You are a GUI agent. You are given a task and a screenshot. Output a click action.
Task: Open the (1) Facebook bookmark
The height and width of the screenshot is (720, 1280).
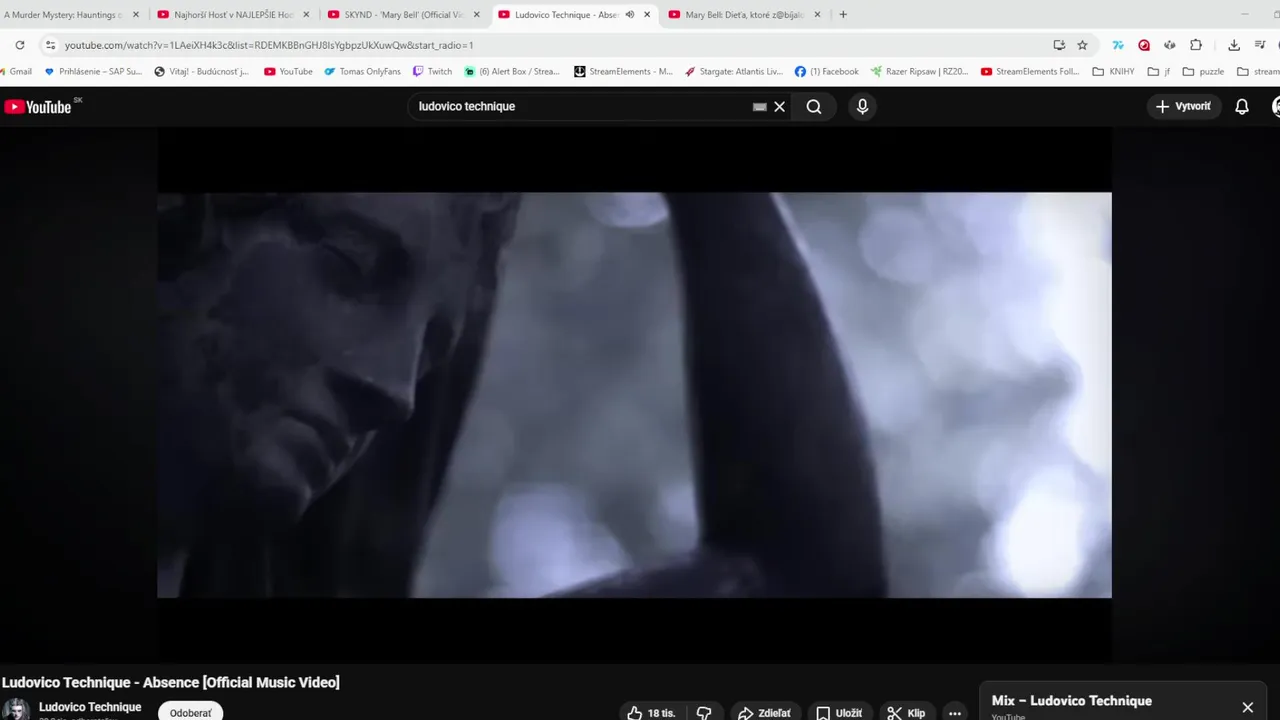pos(827,72)
